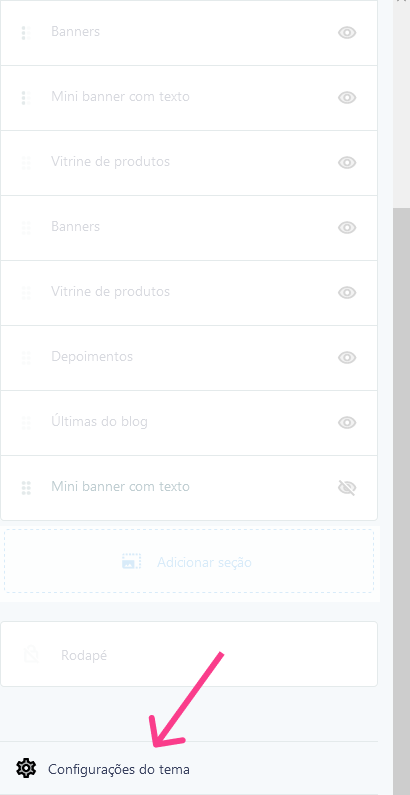Click drag handle of the first Banners section

coord(26,32)
